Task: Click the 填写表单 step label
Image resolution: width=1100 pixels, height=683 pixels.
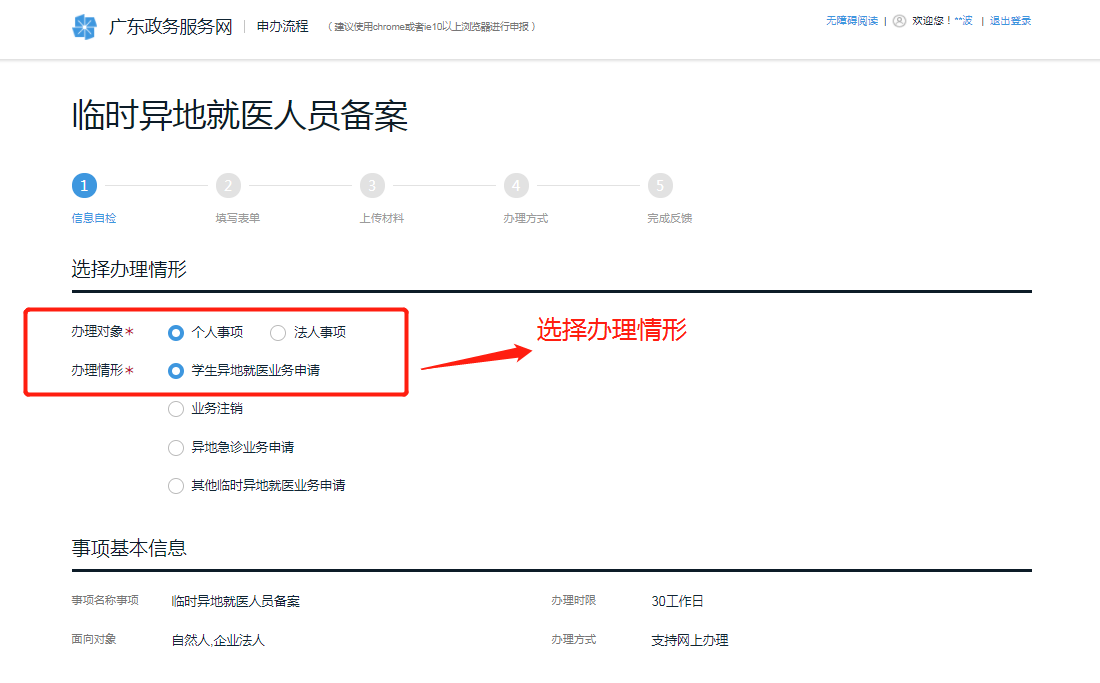Action: click(x=238, y=218)
